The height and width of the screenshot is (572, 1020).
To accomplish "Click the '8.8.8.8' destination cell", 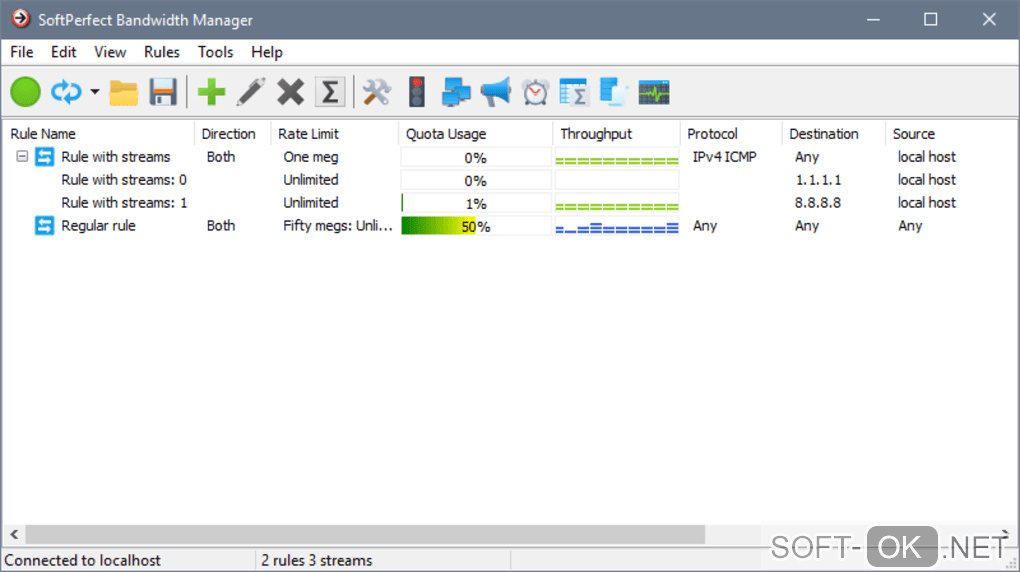I will pyautogui.click(x=818, y=203).
